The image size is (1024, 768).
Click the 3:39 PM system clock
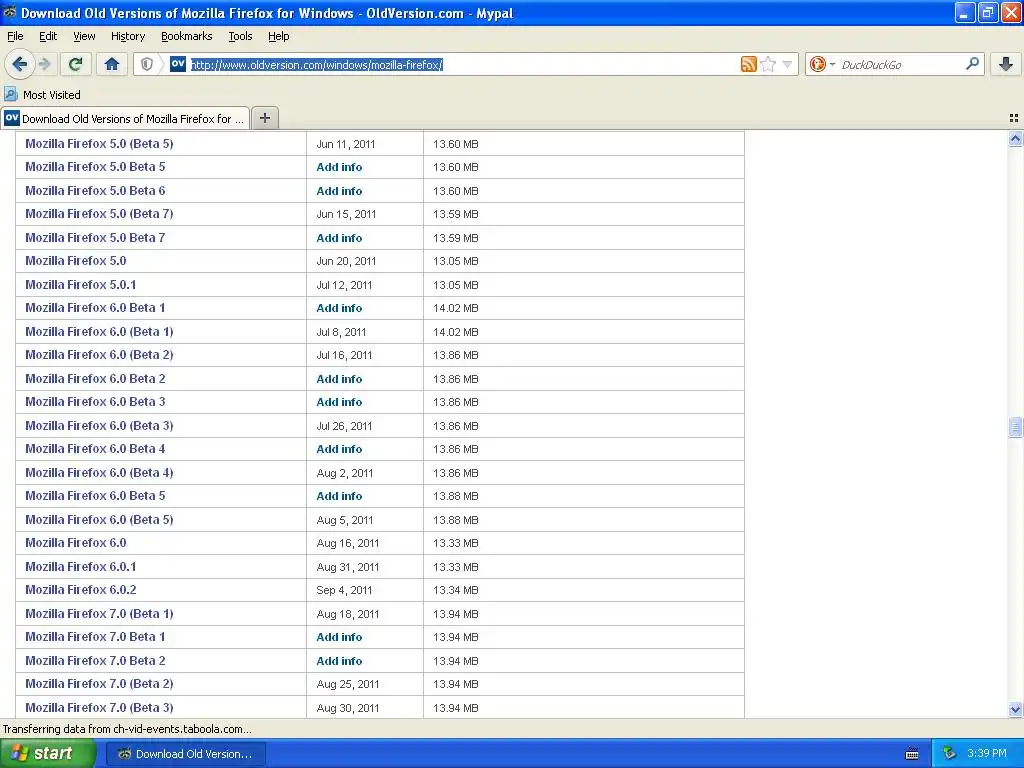tap(987, 754)
